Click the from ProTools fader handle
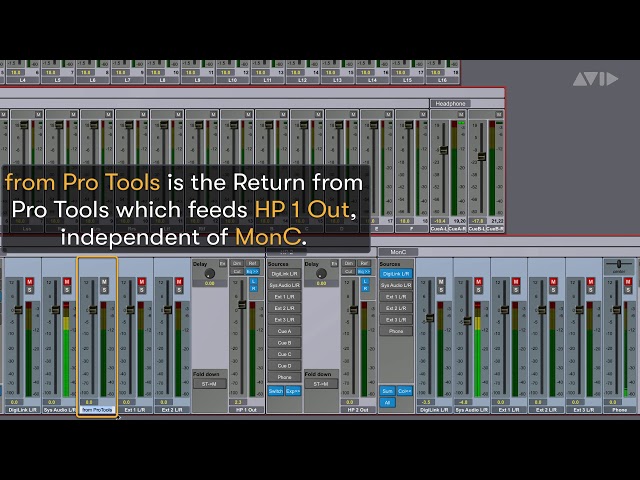Viewport: 640px width, 480px height. 93,310
